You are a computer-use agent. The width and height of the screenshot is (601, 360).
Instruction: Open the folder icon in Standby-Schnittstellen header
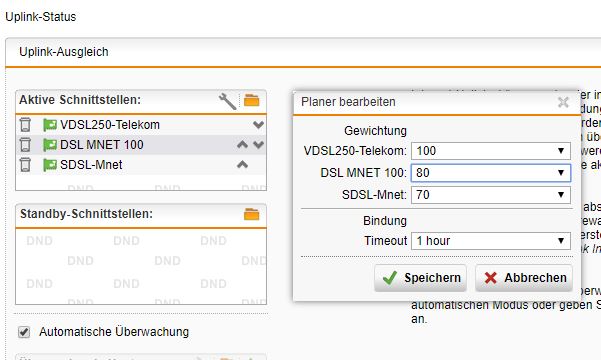[x=251, y=214]
